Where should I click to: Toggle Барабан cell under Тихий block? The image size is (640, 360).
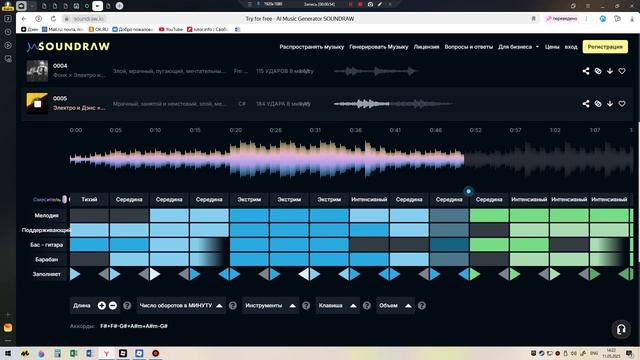point(89,259)
